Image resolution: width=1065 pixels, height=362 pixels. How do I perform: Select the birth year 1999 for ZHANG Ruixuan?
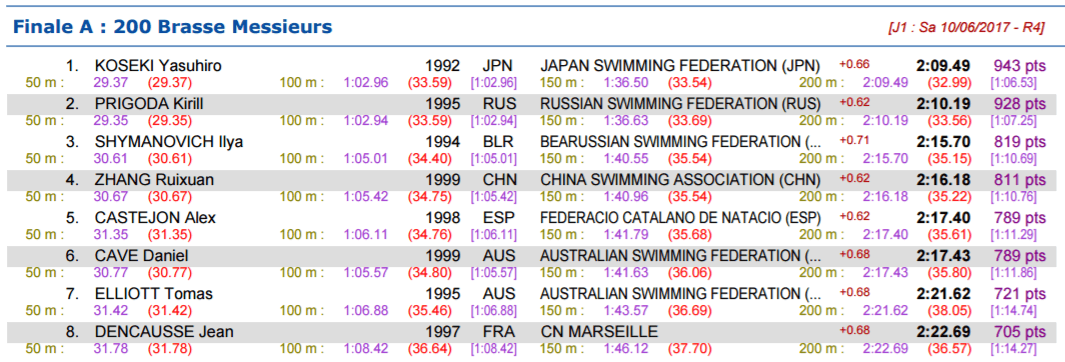(443, 180)
